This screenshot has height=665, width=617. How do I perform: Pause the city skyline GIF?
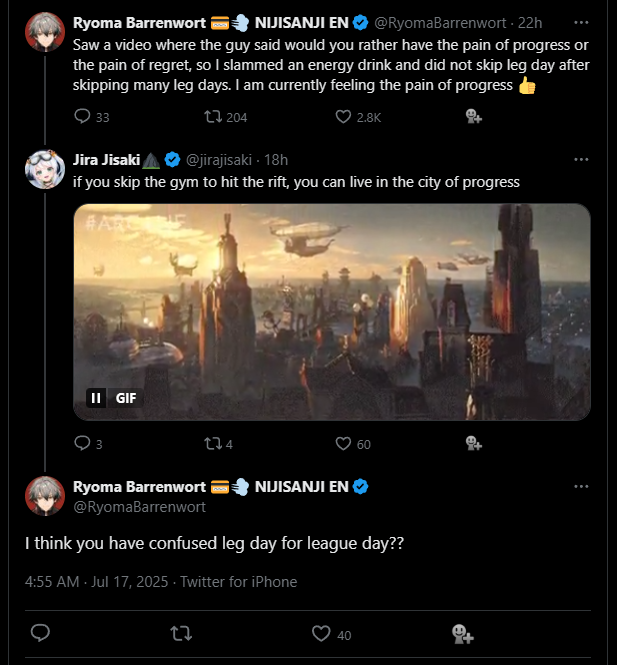tap(97, 398)
